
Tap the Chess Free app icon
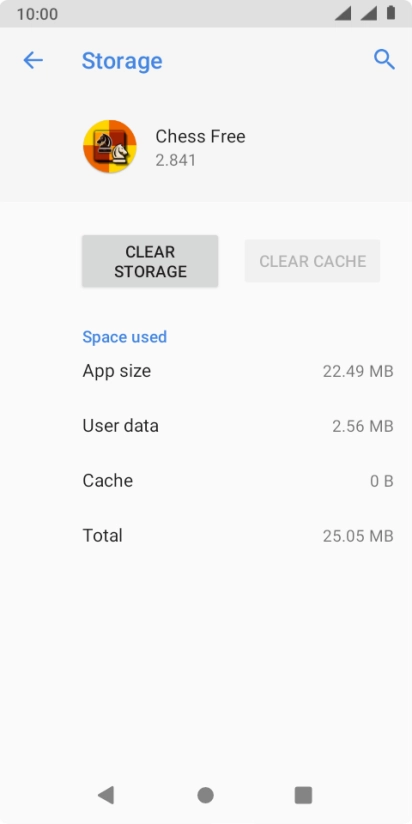click(110, 147)
